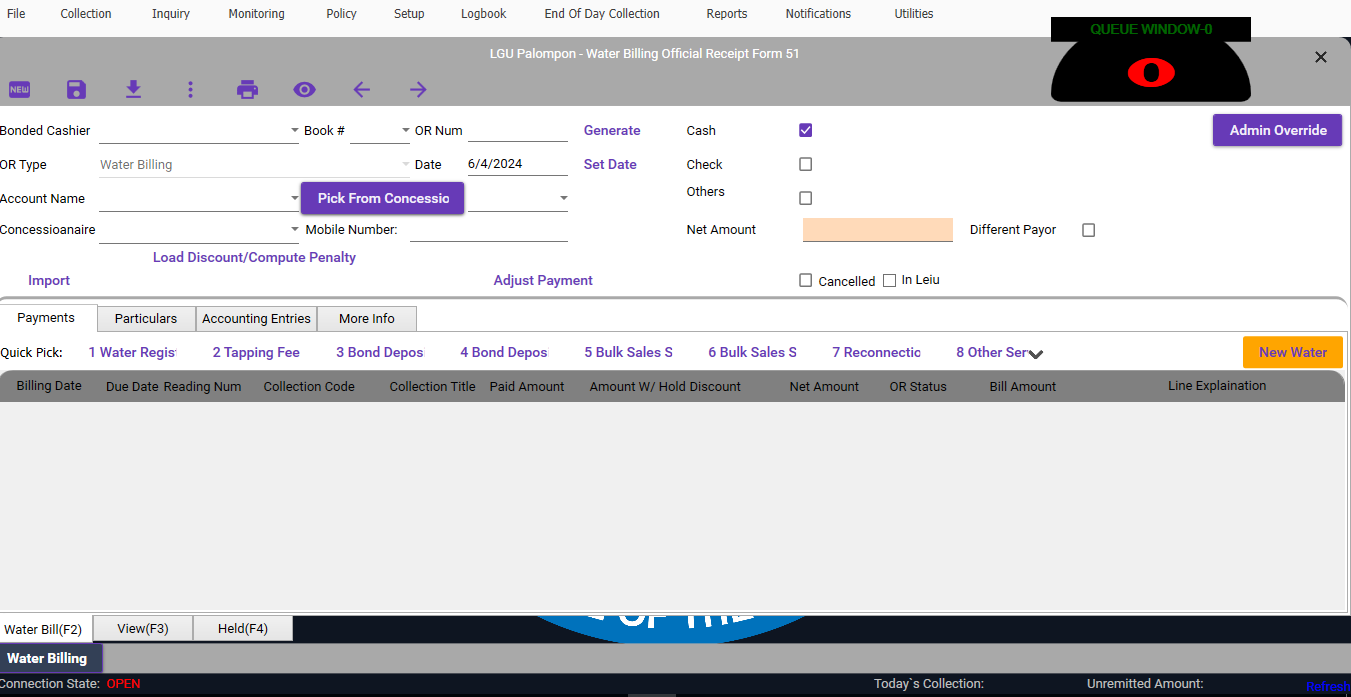Enable the Check payment checkbox
The image size is (1351, 697).
click(x=806, y=164)
